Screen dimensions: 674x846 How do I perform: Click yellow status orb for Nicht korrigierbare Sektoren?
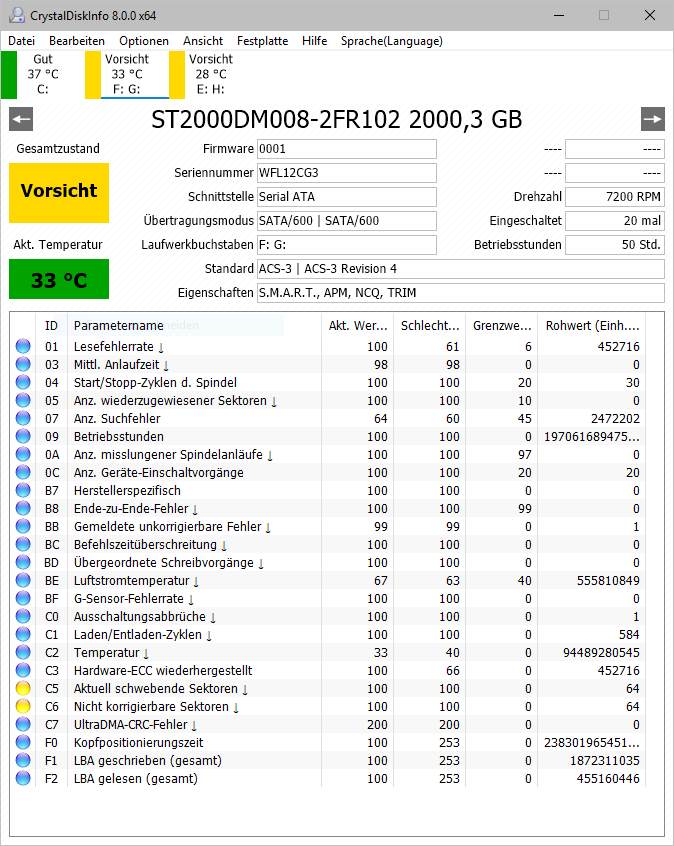pyautogui.click(x=23, y=706)
